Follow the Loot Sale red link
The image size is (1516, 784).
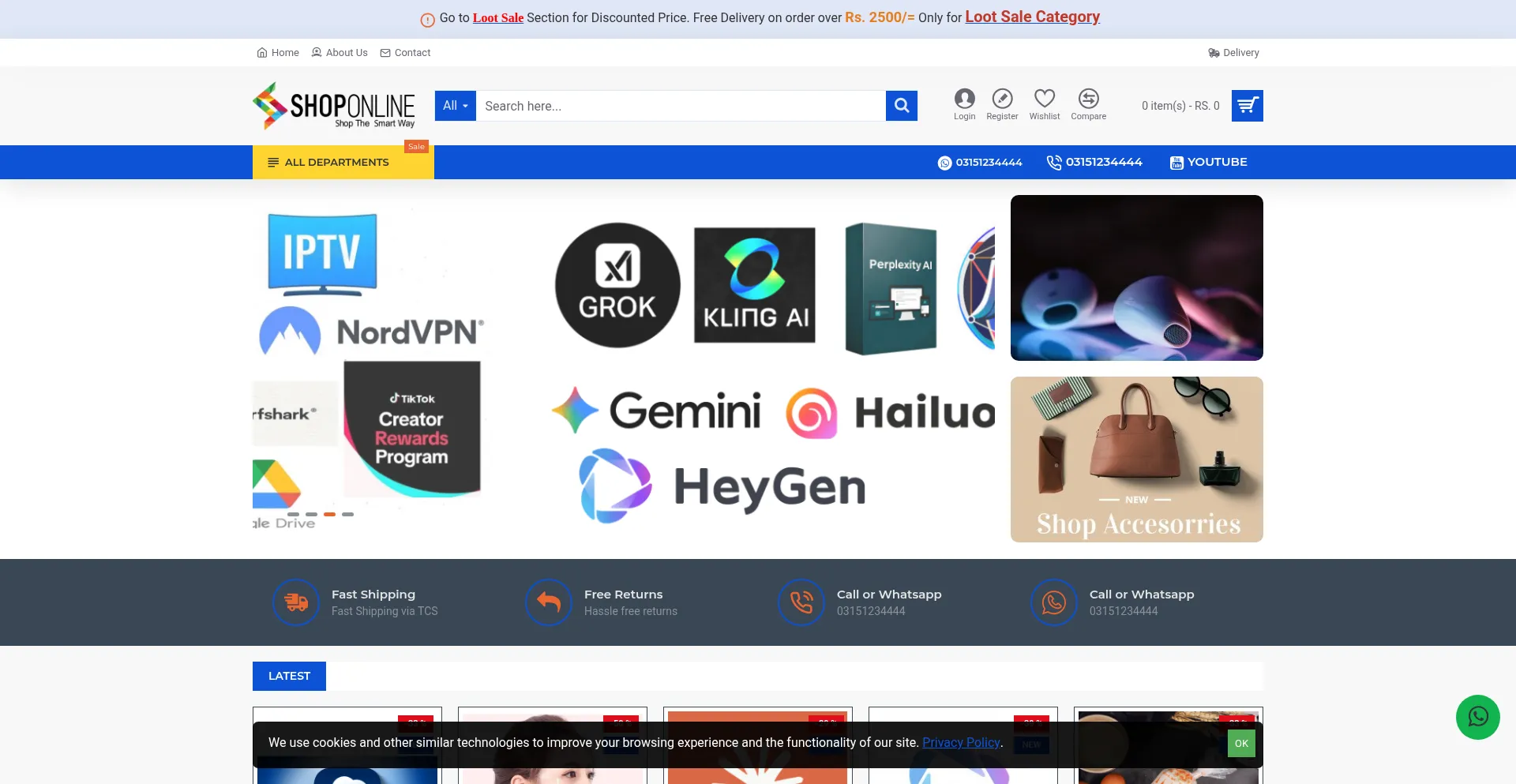pyautogui.click(x=498, y=18)
